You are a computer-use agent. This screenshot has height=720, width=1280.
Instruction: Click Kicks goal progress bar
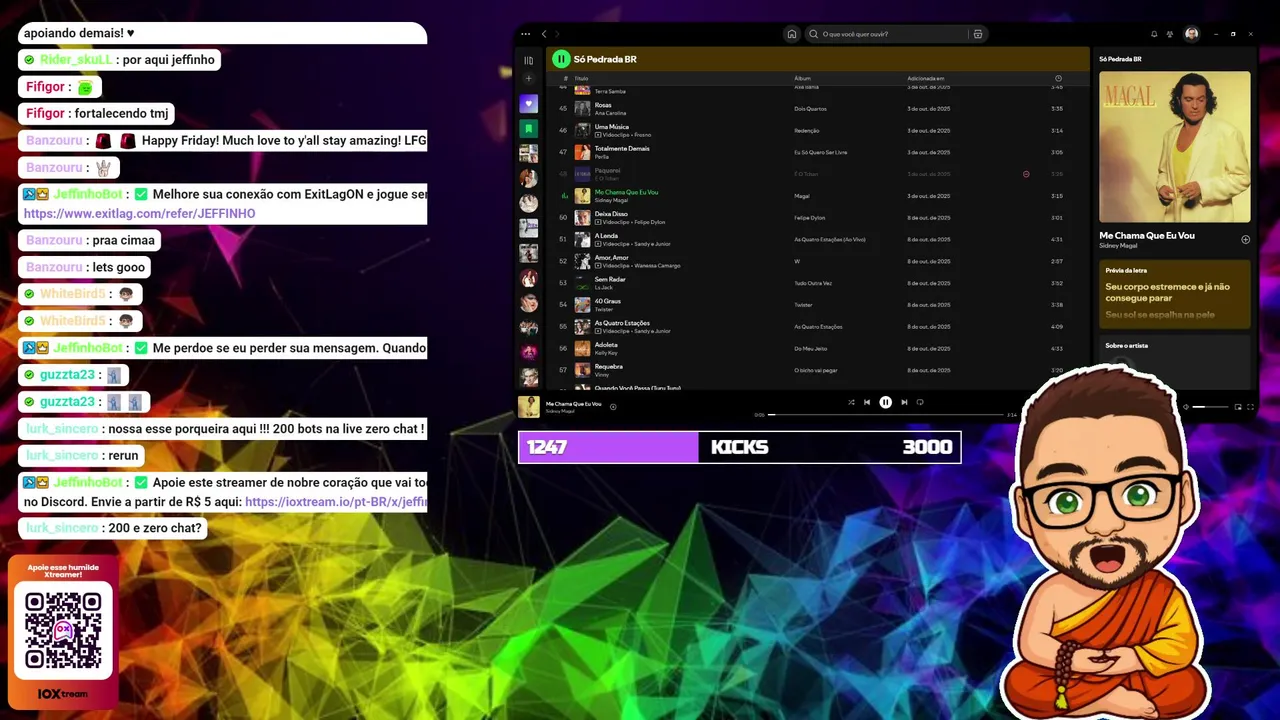[739, 447]
